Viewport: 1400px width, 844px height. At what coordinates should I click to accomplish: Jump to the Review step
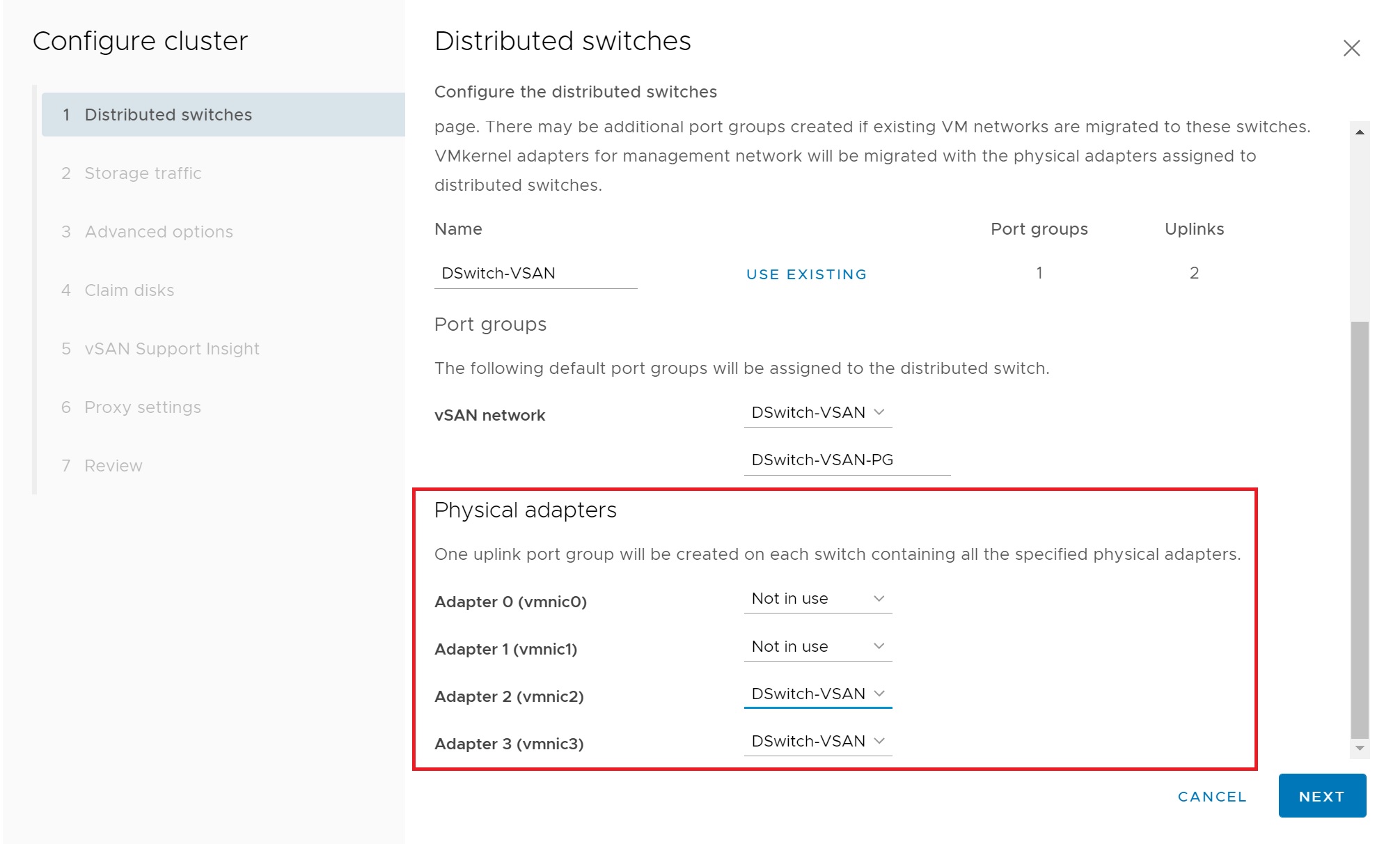tap(113, 466)
